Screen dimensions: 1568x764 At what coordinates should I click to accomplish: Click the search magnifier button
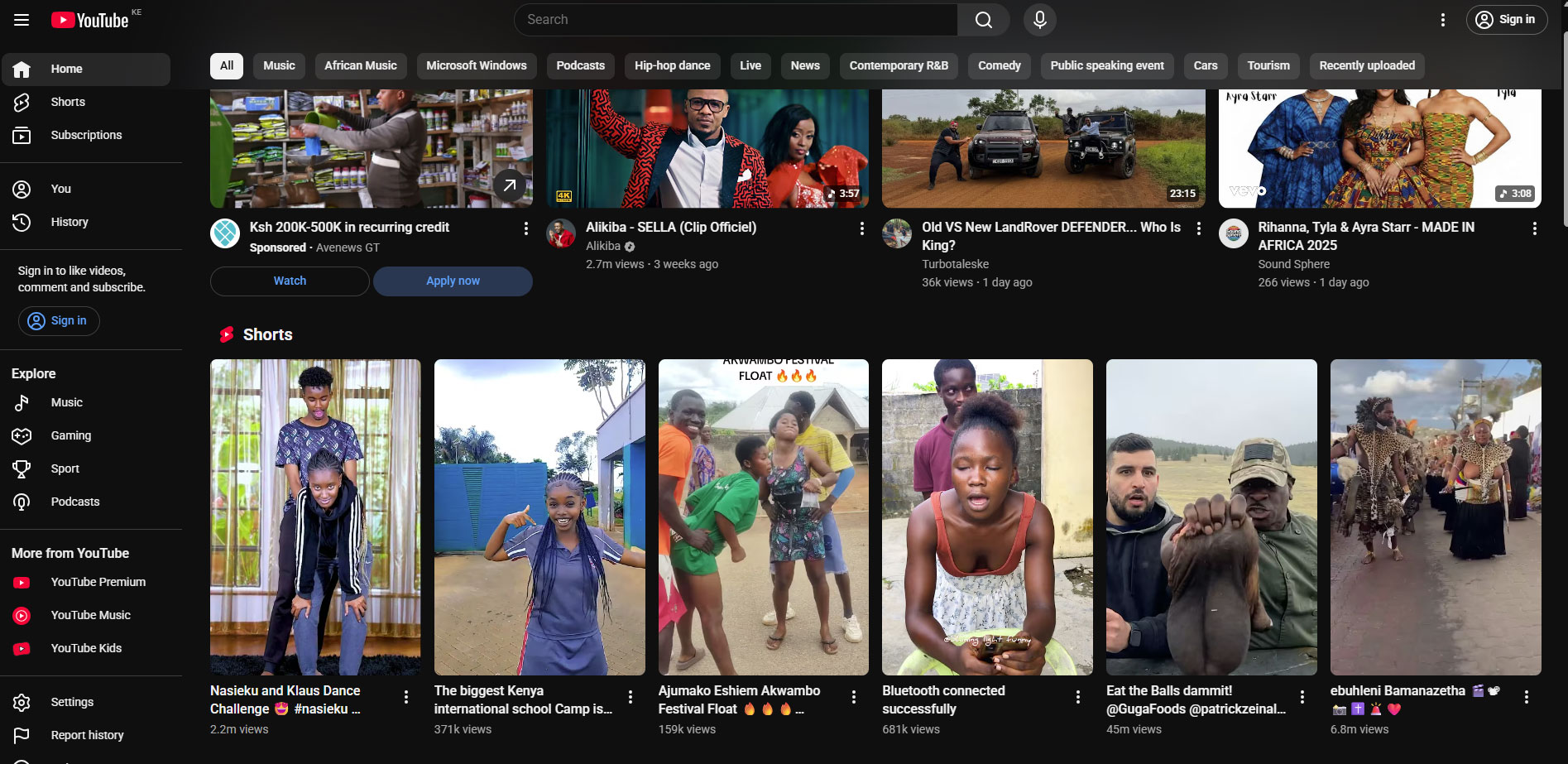(983, 20)
